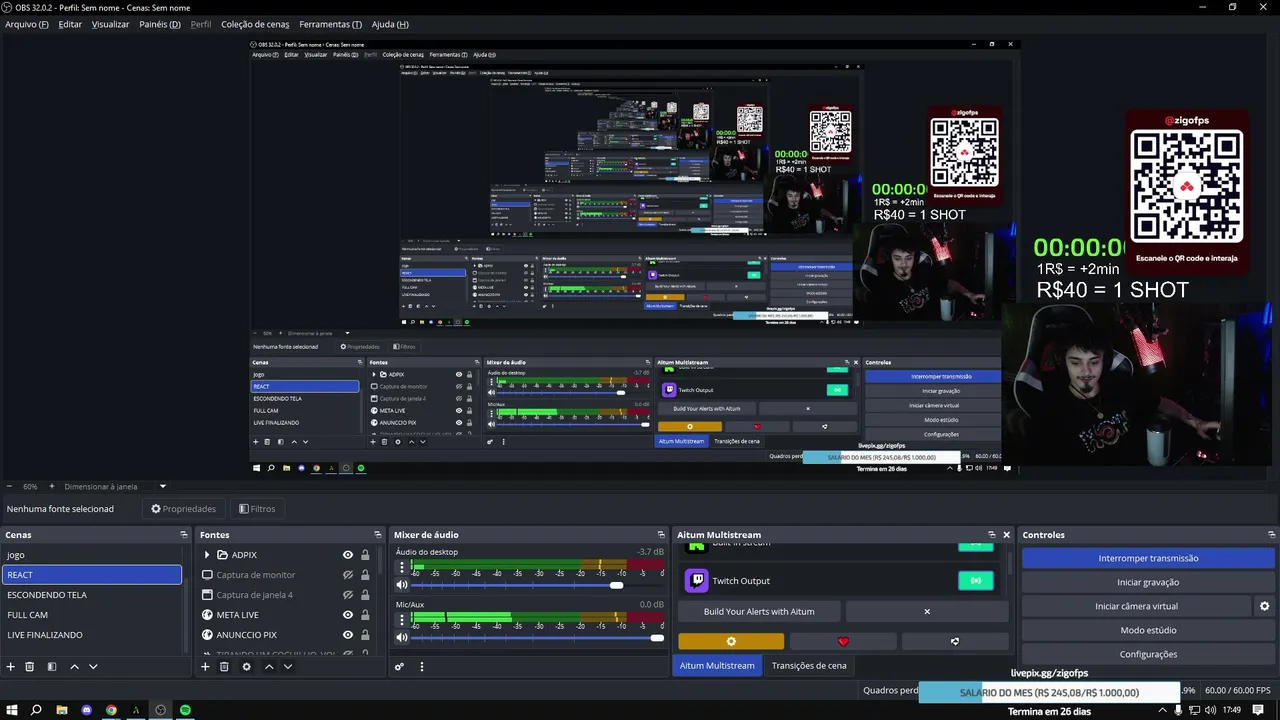Open the Arquivo menu
1280x720 pixels.
click(x=27, y=24)
